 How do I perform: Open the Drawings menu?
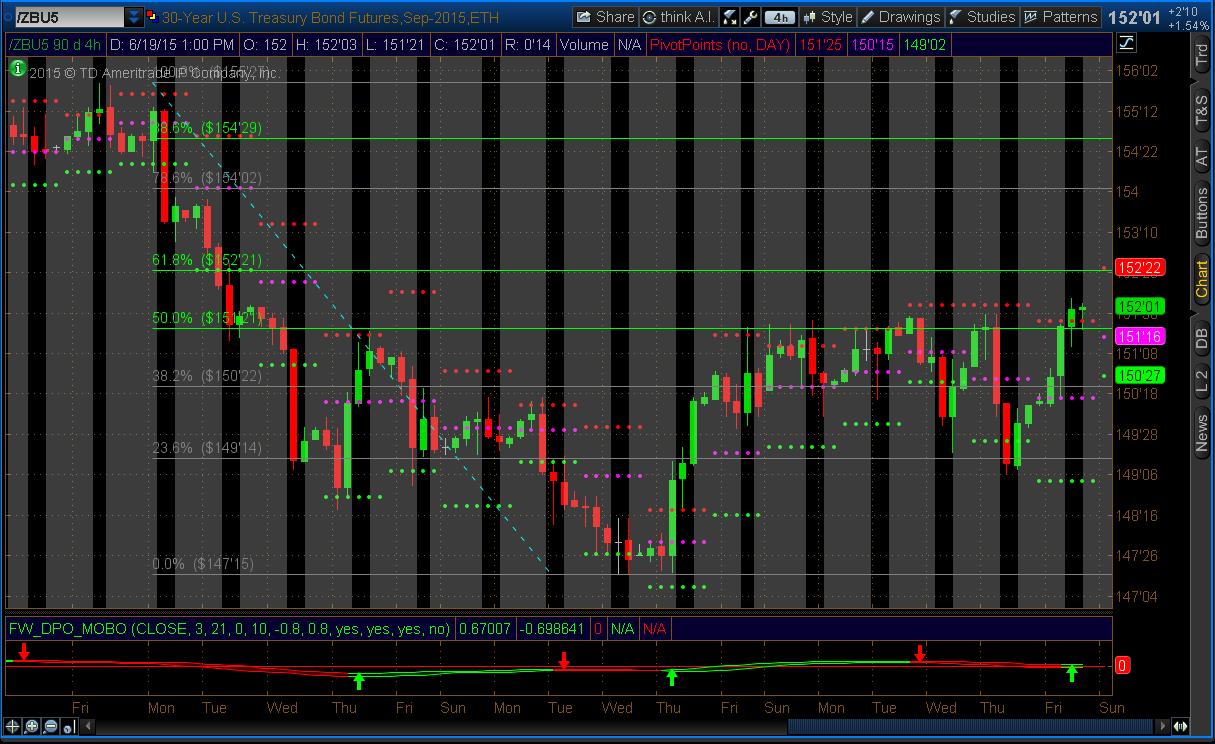[900, 17]
